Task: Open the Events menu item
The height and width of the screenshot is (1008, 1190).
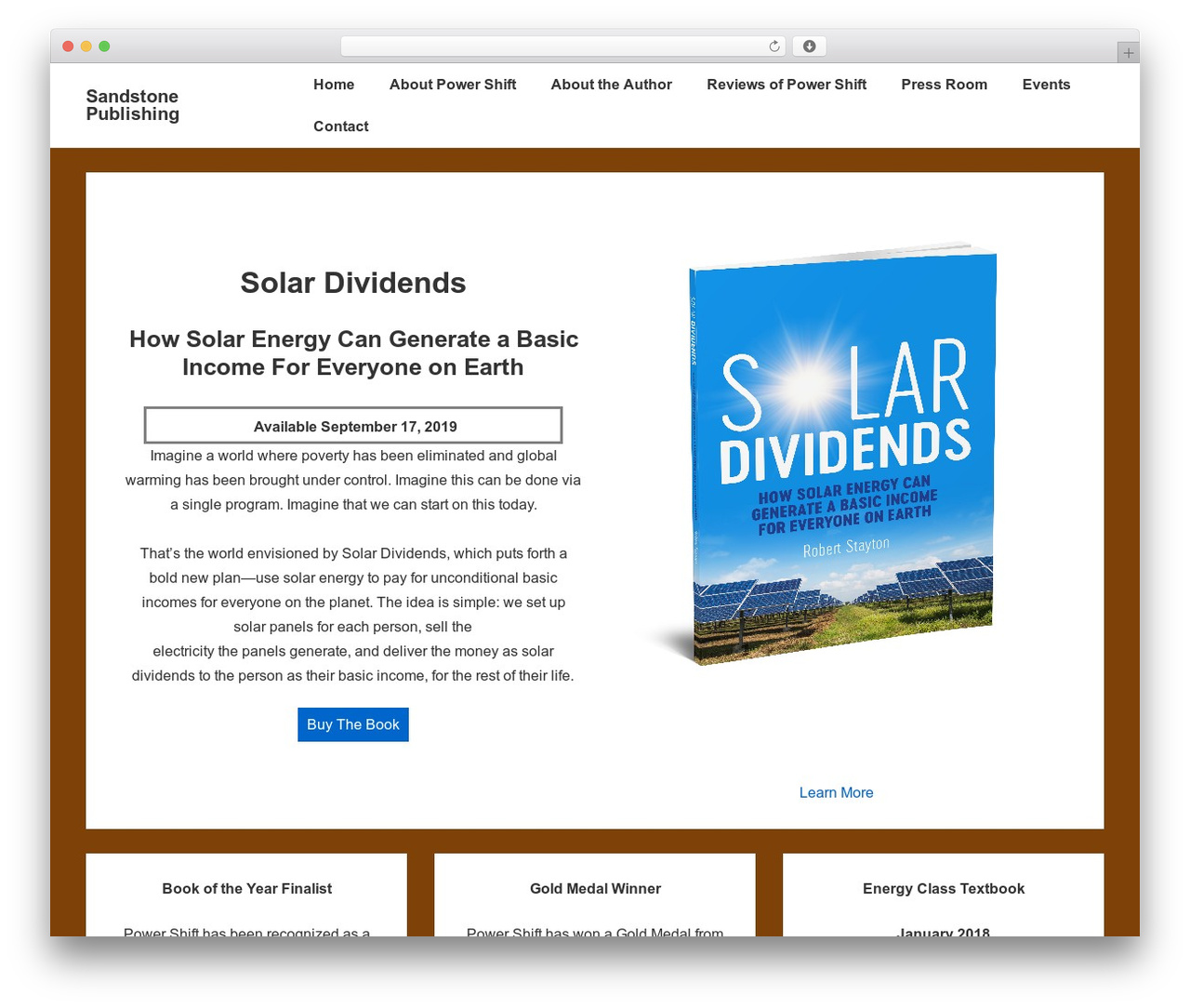Action: (1046, 85)
